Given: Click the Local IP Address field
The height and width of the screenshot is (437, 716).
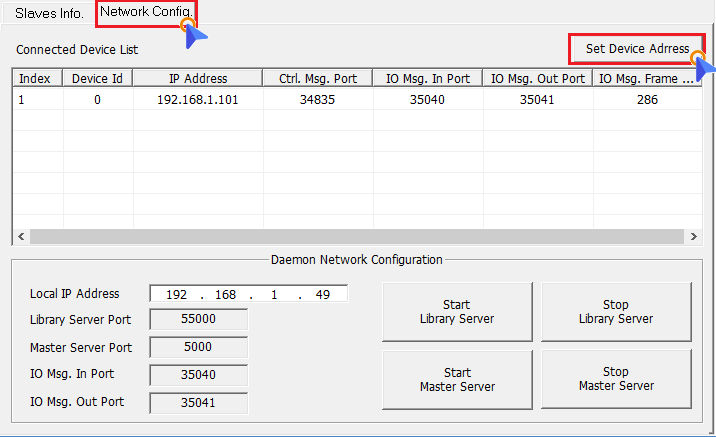Looking at the screenshot, I should click(248, 294).
